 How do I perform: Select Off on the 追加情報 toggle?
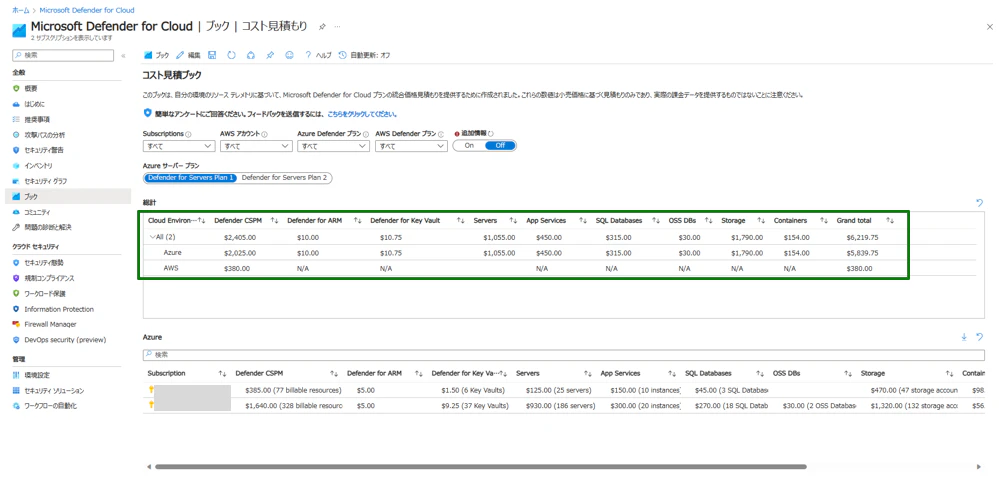coord(500,145)
